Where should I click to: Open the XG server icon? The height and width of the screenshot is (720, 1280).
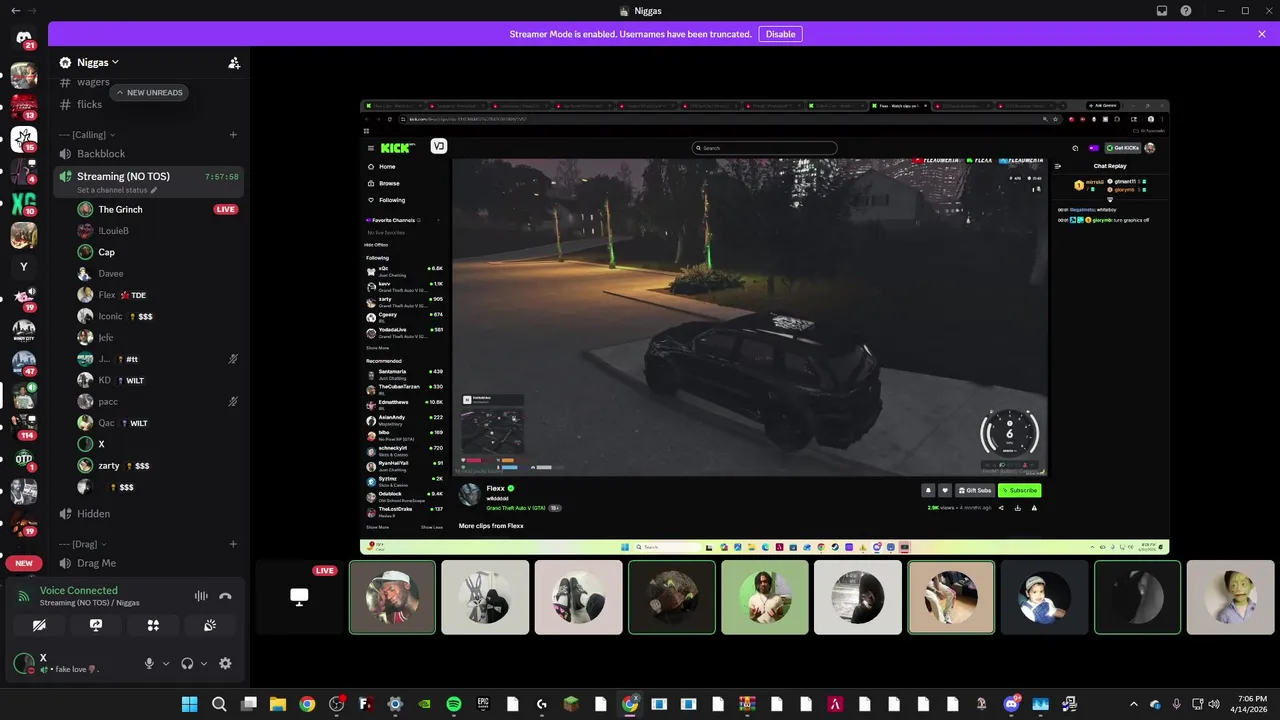click(x=24, y=204)
